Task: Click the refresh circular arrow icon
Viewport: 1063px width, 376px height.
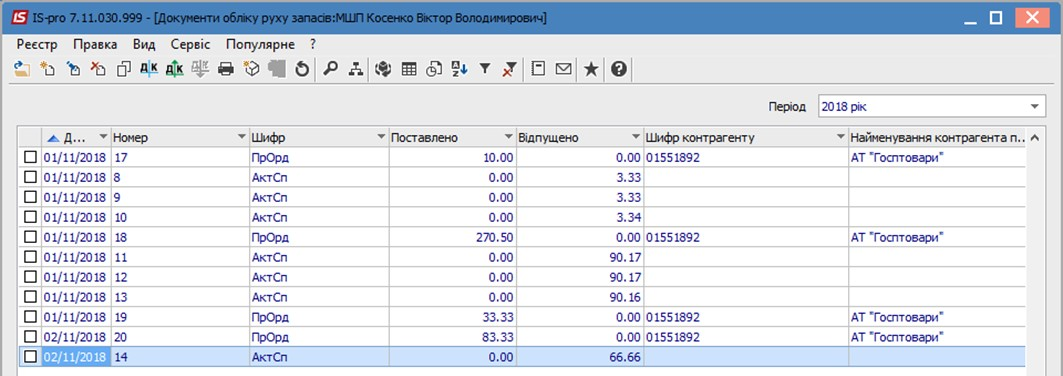Action: [302, 69]
